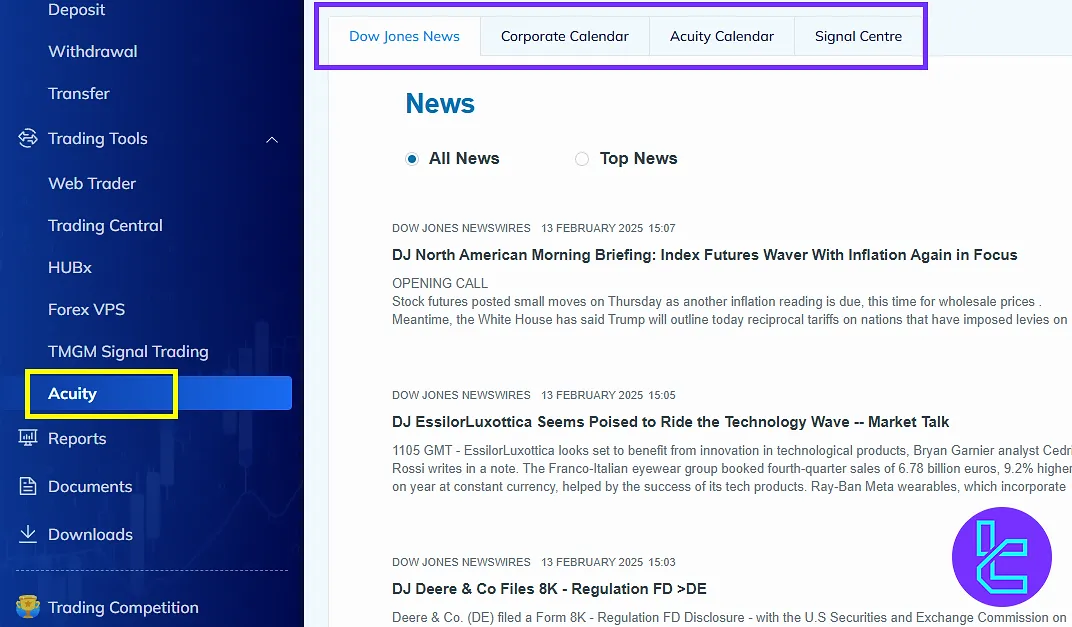The image size is (1072, 627).
Task: Click the Reports chart icon
Action: click(x=28, y=438)
